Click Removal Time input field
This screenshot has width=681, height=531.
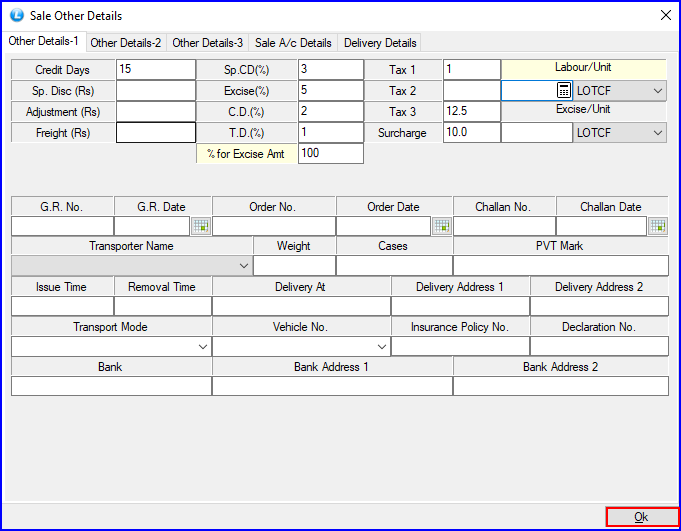[163, 306]
